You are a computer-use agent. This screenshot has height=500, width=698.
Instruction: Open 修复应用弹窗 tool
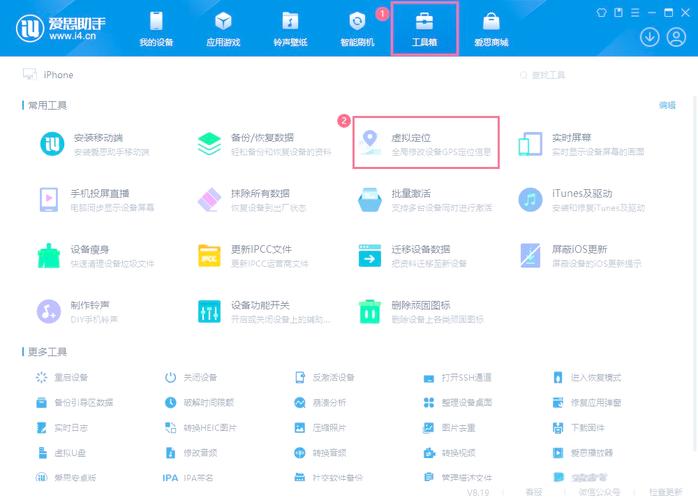point(587,402)
